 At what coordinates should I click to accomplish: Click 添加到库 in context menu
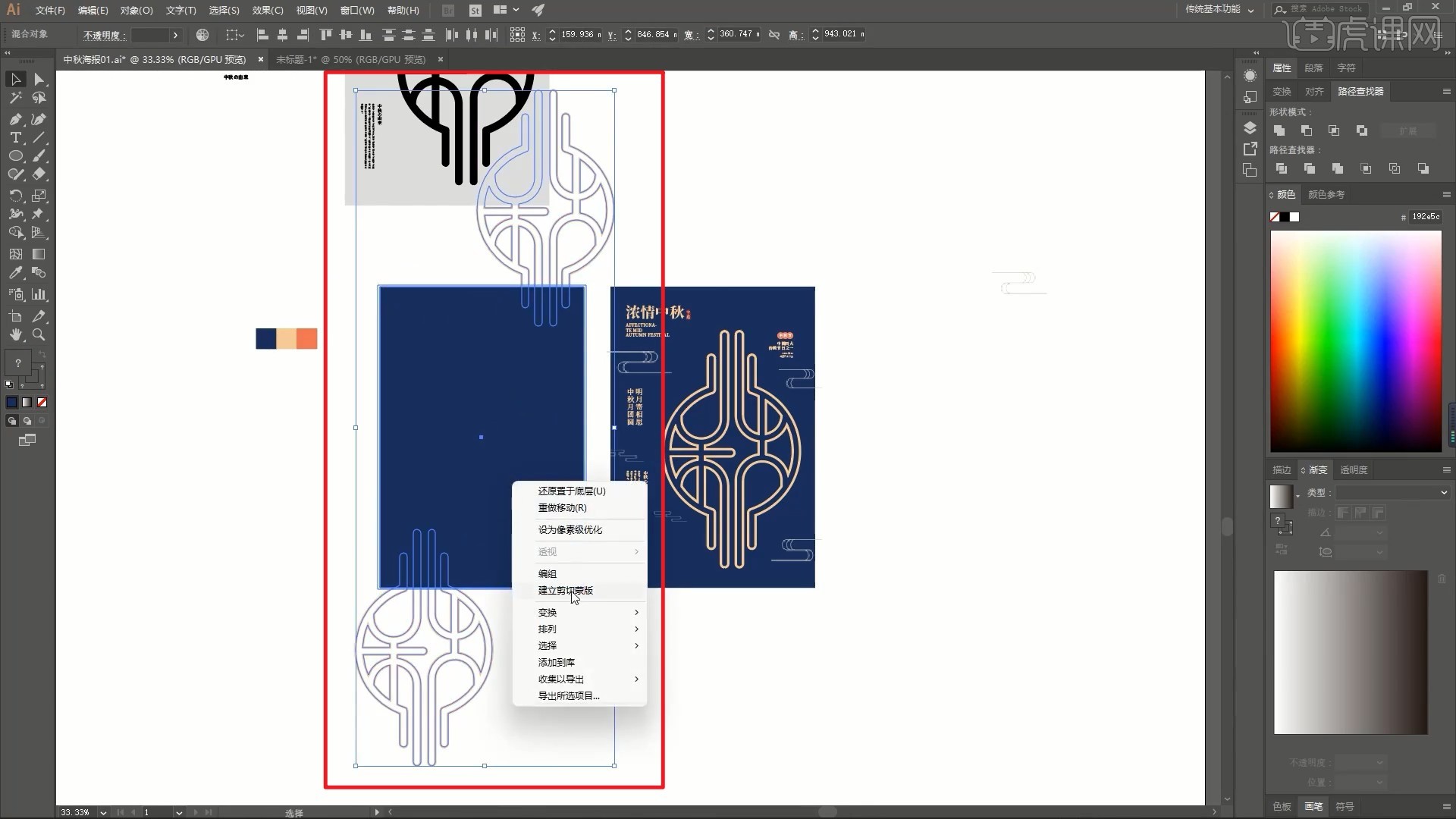tap(556, 662)
